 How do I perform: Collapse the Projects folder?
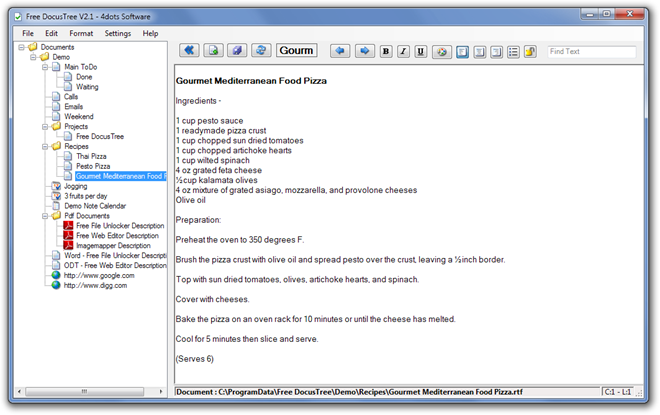[45, 127]
